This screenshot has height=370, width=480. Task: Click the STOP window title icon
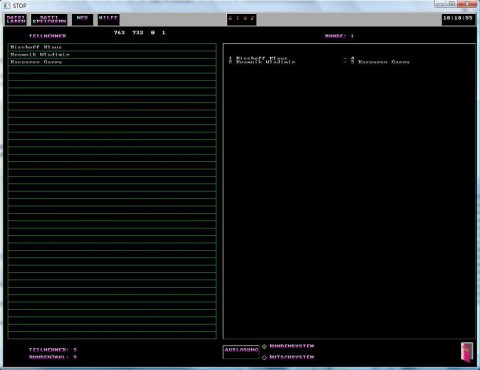7,5
